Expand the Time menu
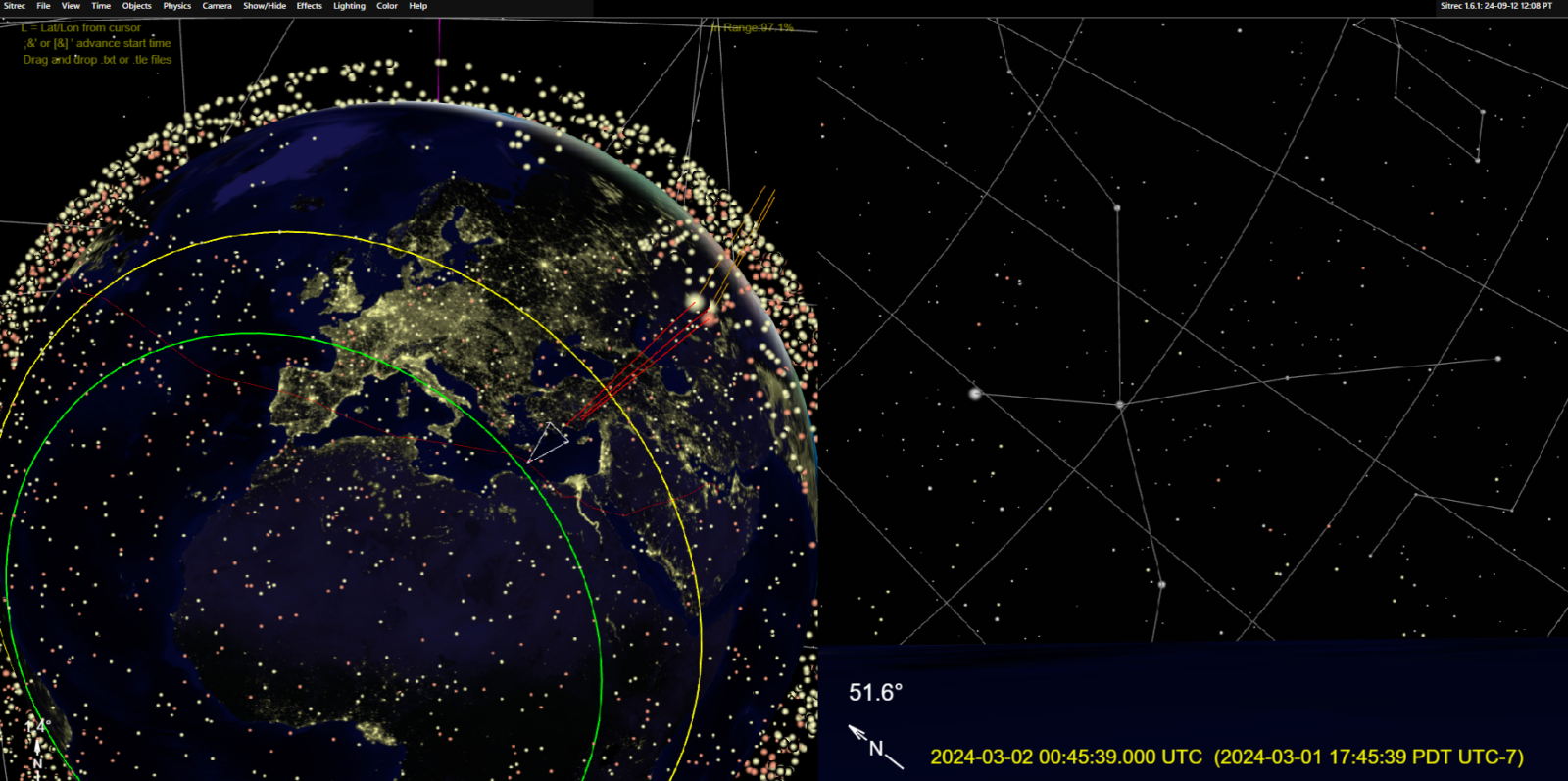 (101, 6)
